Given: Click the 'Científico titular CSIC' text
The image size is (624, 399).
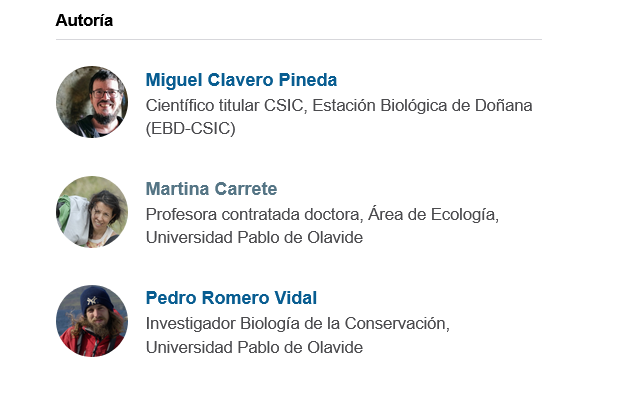Looking at the screenshot, I should pos(224,106).
